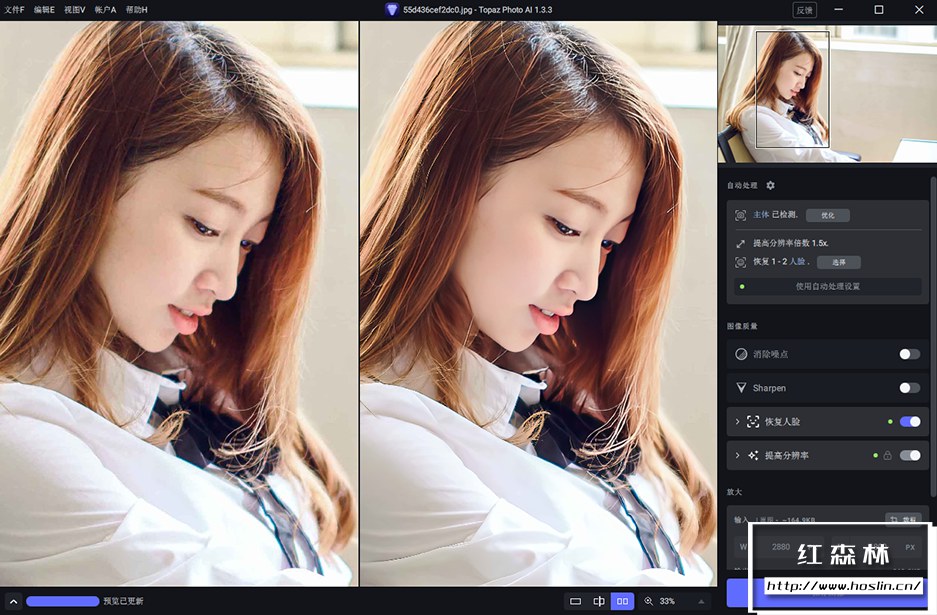
Task: Click the 恢复人脸 face frame icon
Action: click(x=753, y=421)
